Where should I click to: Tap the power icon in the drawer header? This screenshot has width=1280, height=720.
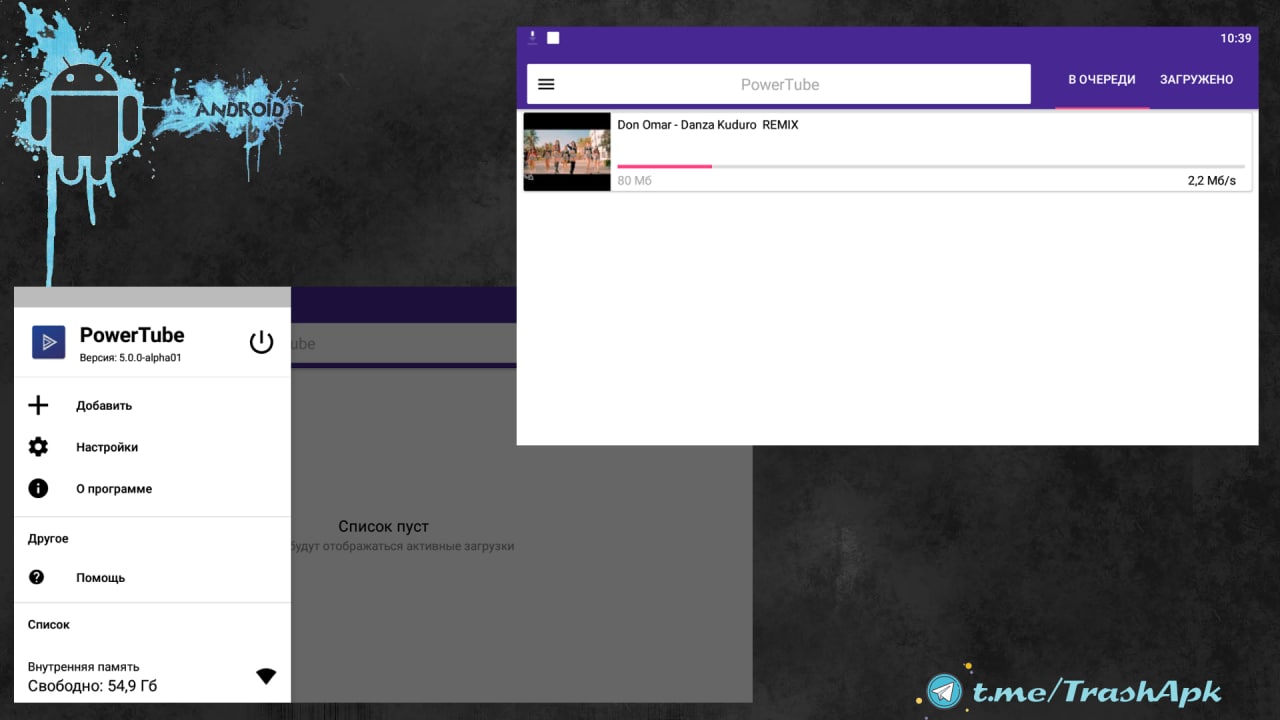[261, 342]
